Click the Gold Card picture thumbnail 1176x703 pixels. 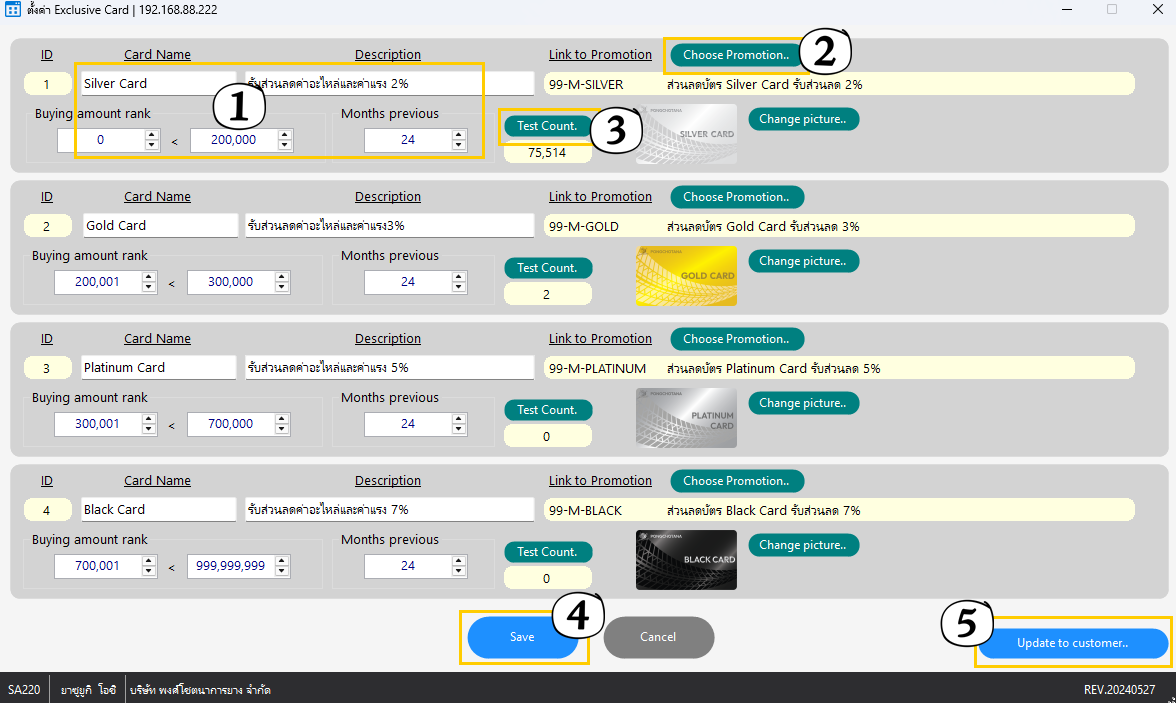point(686,275)
